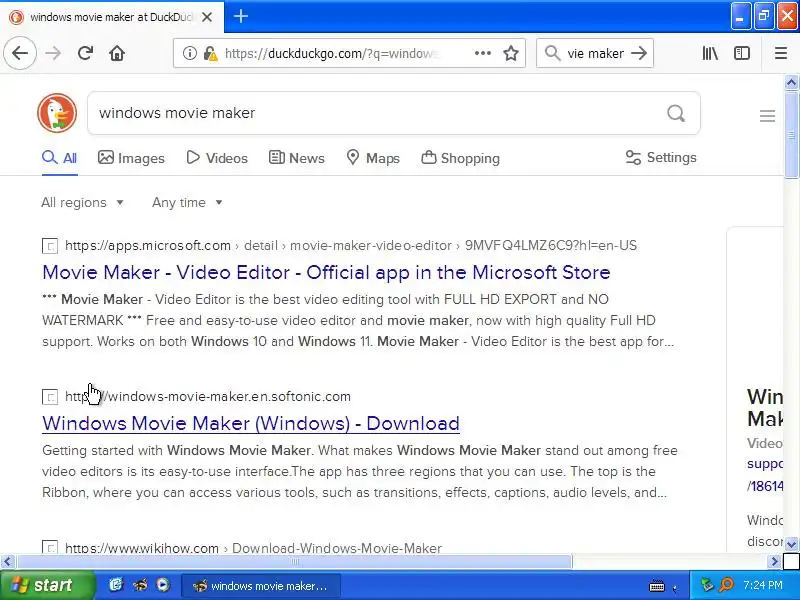Click horizontal scrollbar left arrow
The height and width of the screenshot is (600, 800).
tap(7, 562)
